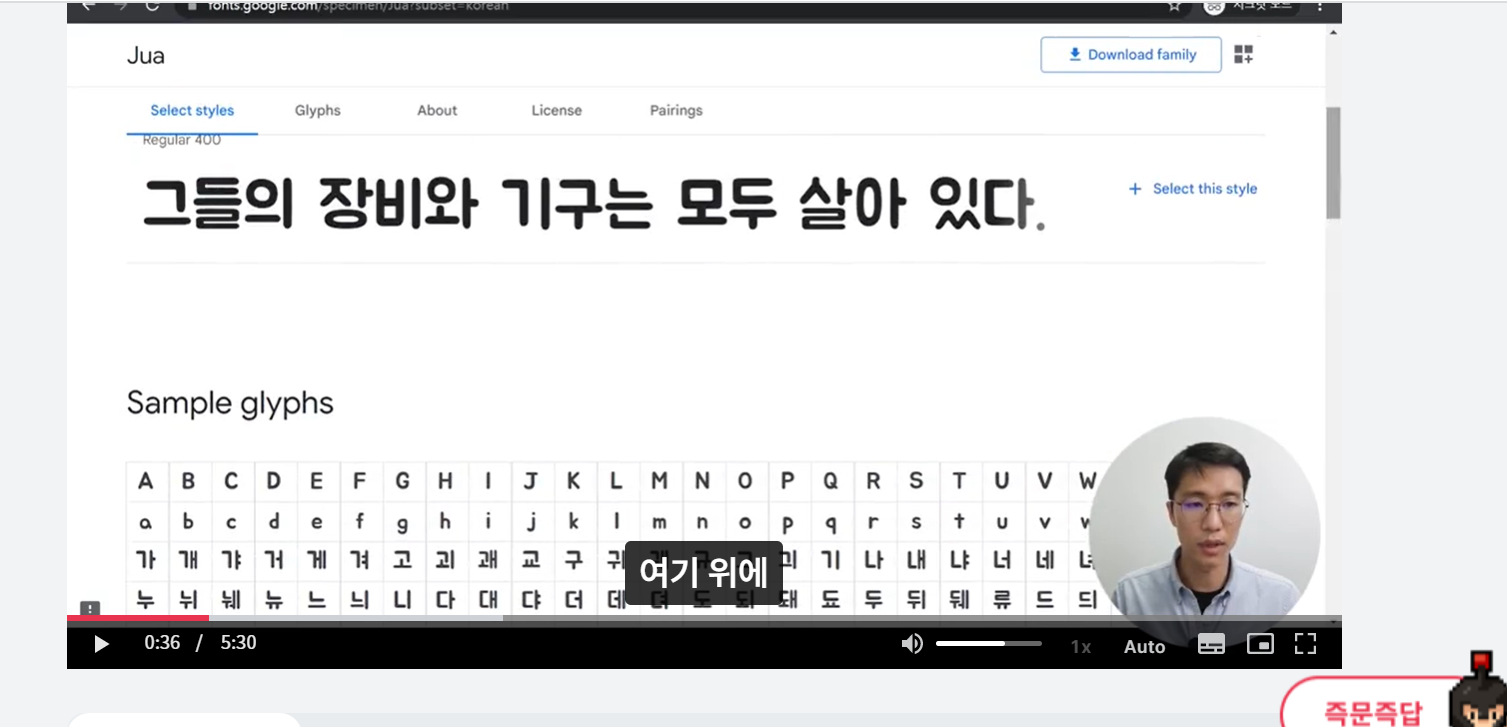Adjust the volume slider
Image resolution: width=1507 pixels, height=727 pixels.
(988, 644)
